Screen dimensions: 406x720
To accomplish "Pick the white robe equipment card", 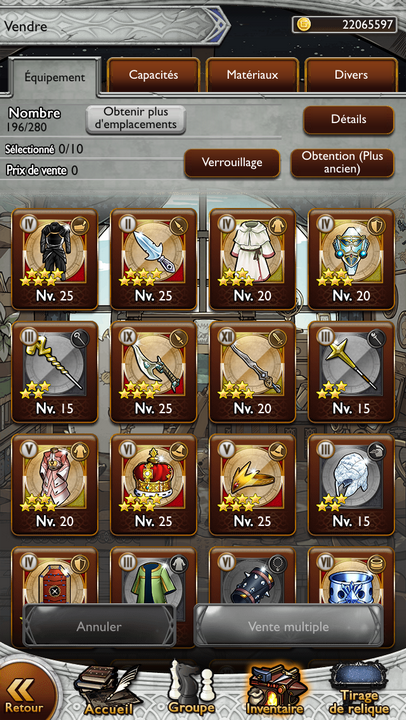I will (253, 259).
